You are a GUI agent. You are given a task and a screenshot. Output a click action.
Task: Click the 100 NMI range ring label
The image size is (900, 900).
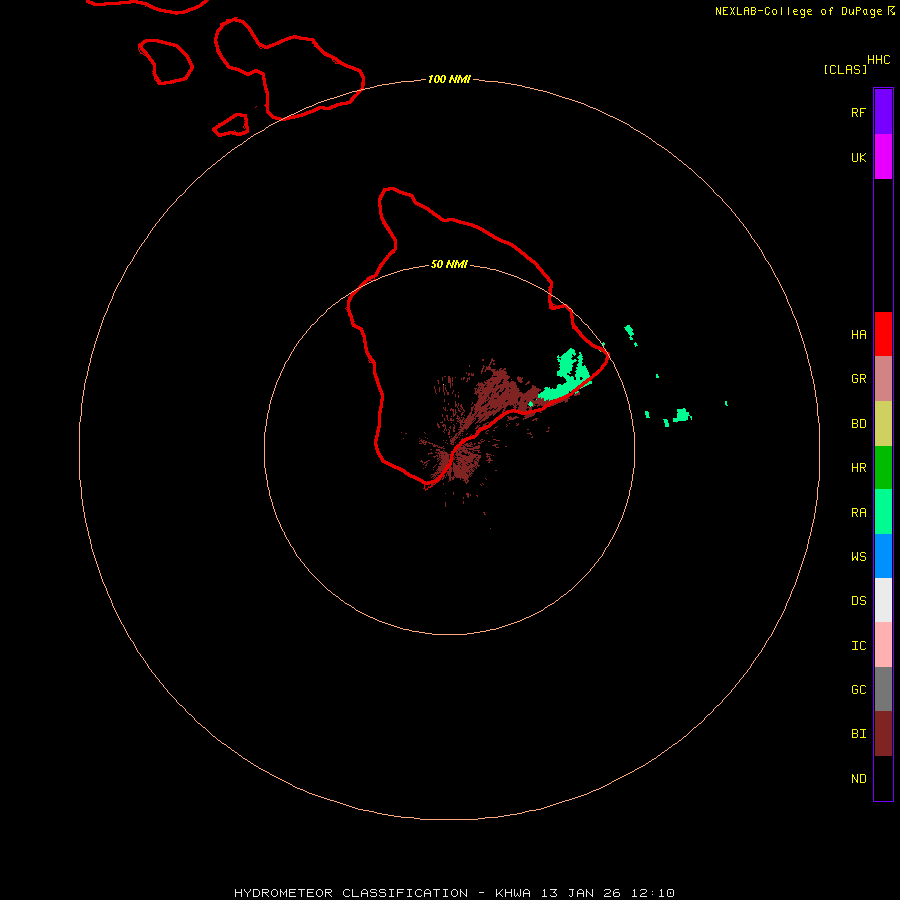click(449, 79)
